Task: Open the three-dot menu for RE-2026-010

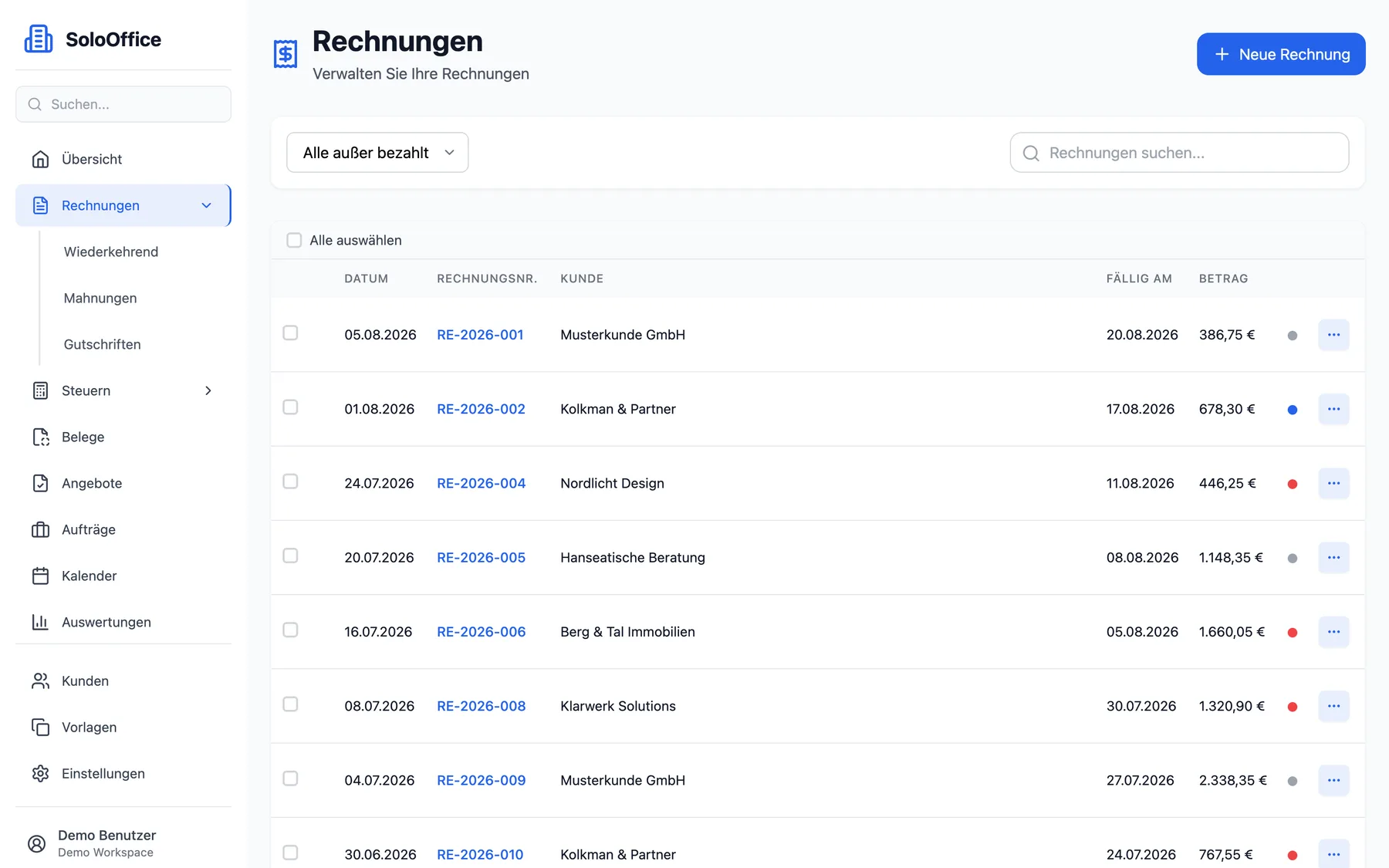Action: pyautogui.click(x=1333, y=854)
